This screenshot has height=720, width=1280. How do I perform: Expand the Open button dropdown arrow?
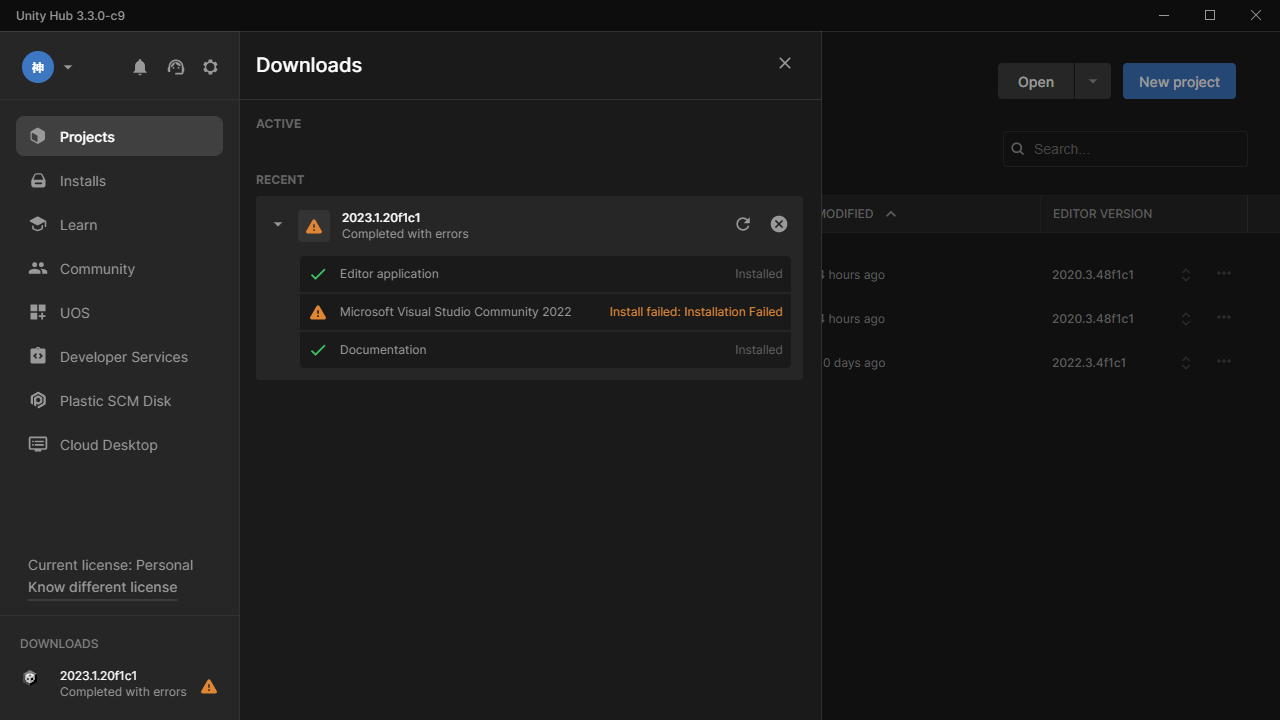[x=1093, y=82]
